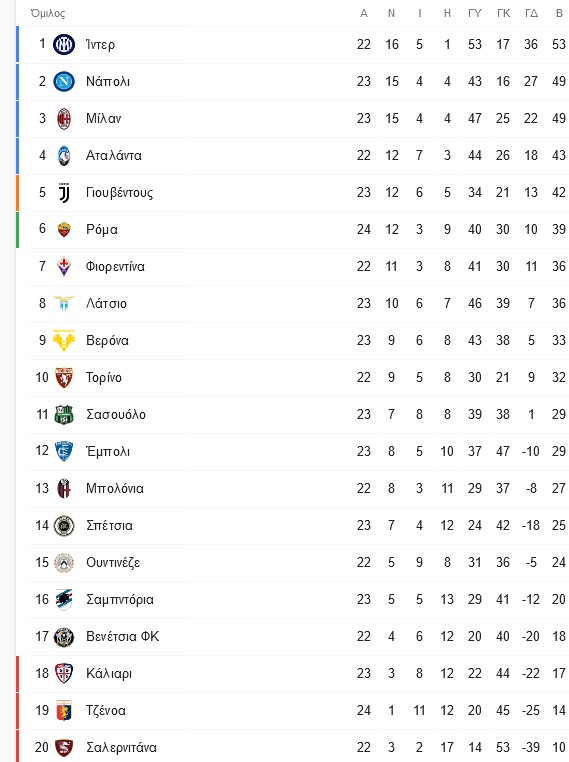Open the Μπολόνια team page link
This screenshot has width=569, height=762.
pos(115,488)
